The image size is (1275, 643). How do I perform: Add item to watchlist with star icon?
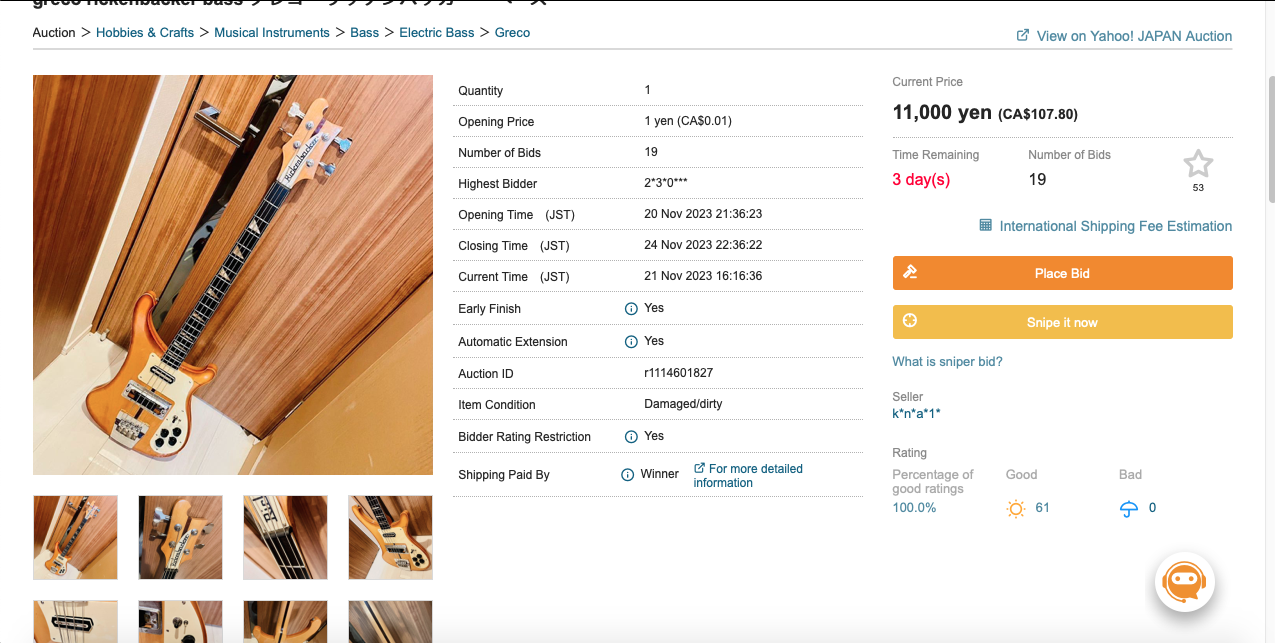1198,164
